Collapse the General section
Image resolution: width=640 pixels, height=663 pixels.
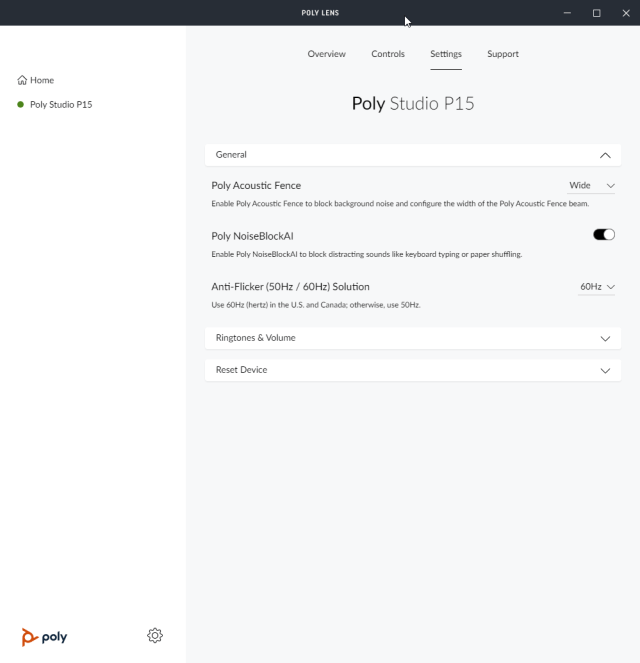coord(605,155)
